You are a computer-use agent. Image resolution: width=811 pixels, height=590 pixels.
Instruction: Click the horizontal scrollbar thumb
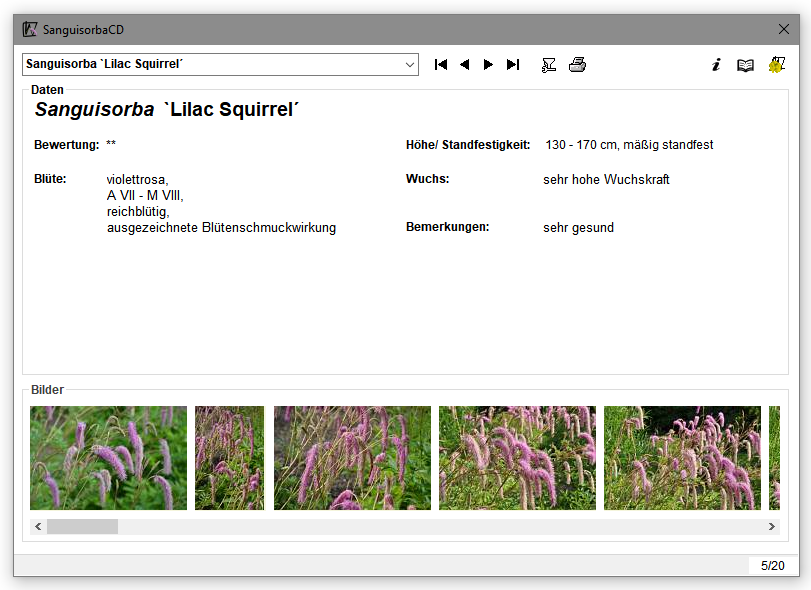click(x=82, y=526)
